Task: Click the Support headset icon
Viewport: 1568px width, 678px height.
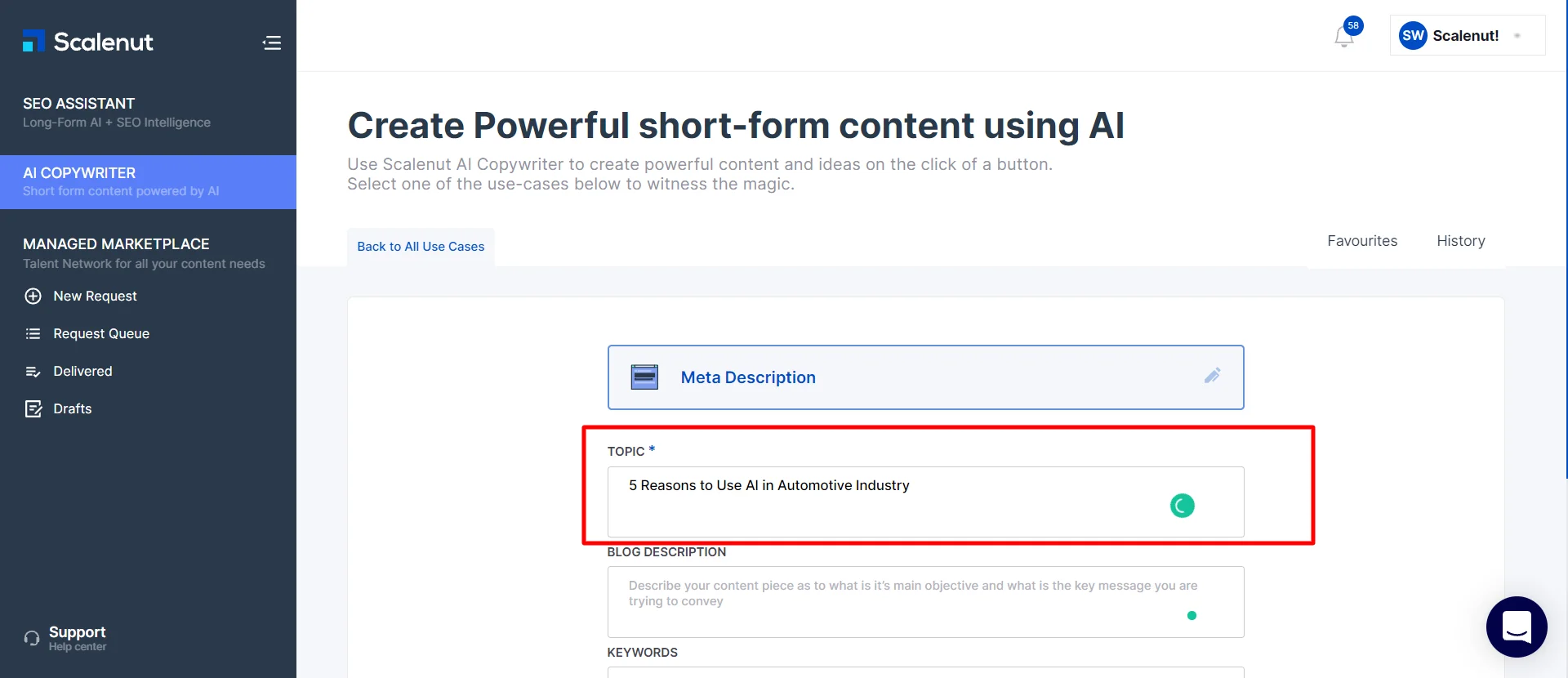Action: [32, 638]
